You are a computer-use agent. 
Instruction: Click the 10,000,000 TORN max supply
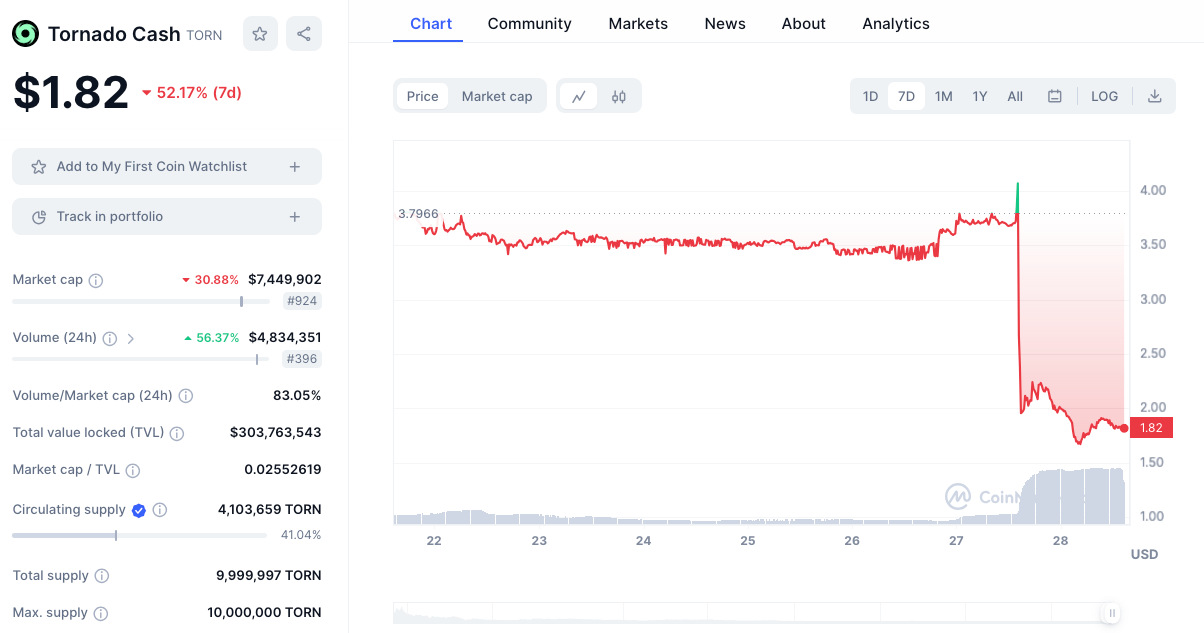(x=265, y=613)
